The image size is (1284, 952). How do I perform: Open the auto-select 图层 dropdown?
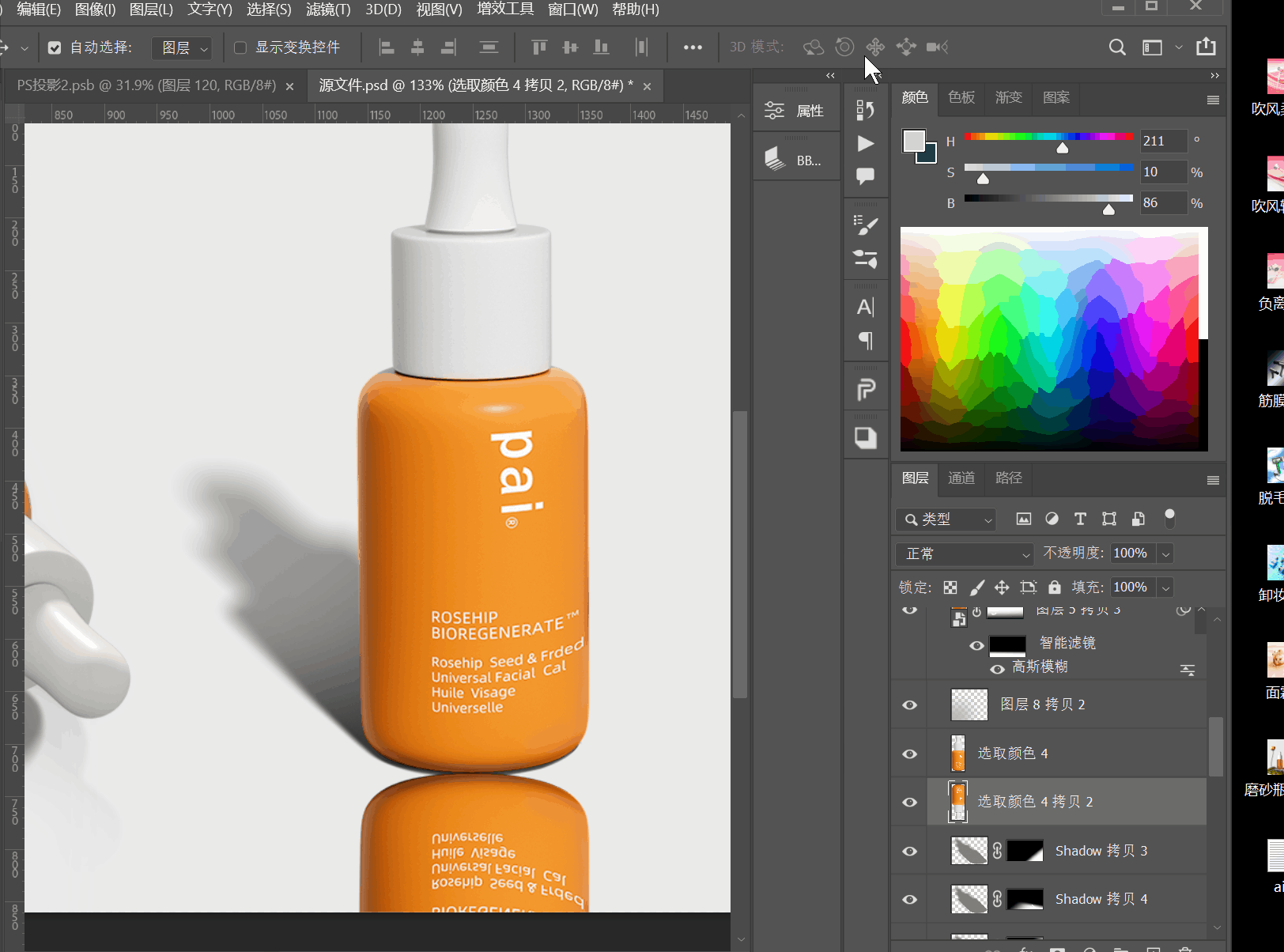click(x=182, y=48)
